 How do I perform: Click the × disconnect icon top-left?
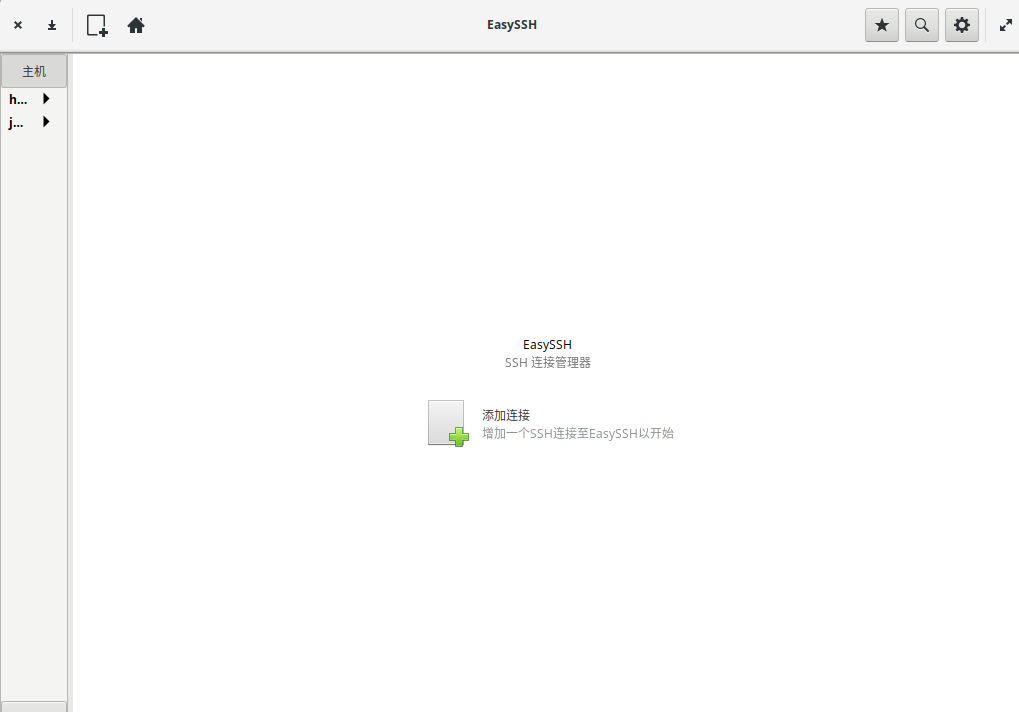(17, 25)
